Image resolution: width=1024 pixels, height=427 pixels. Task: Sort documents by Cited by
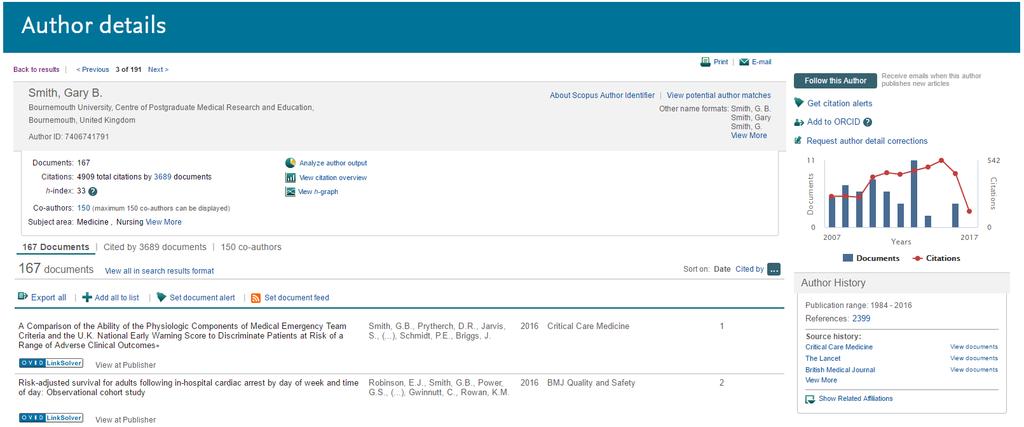[750, 269]
